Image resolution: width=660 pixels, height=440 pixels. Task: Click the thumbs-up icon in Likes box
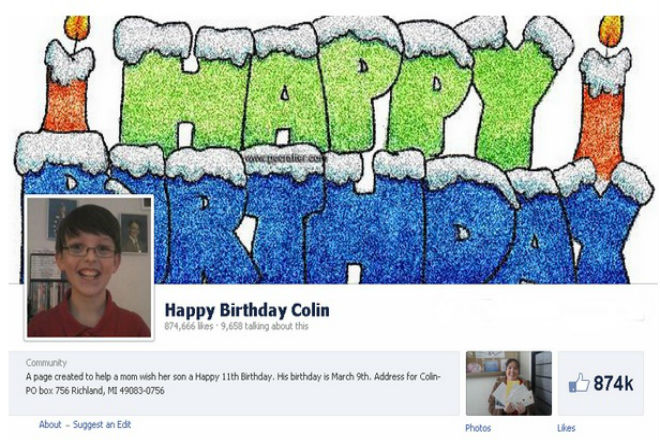[579, 383]
